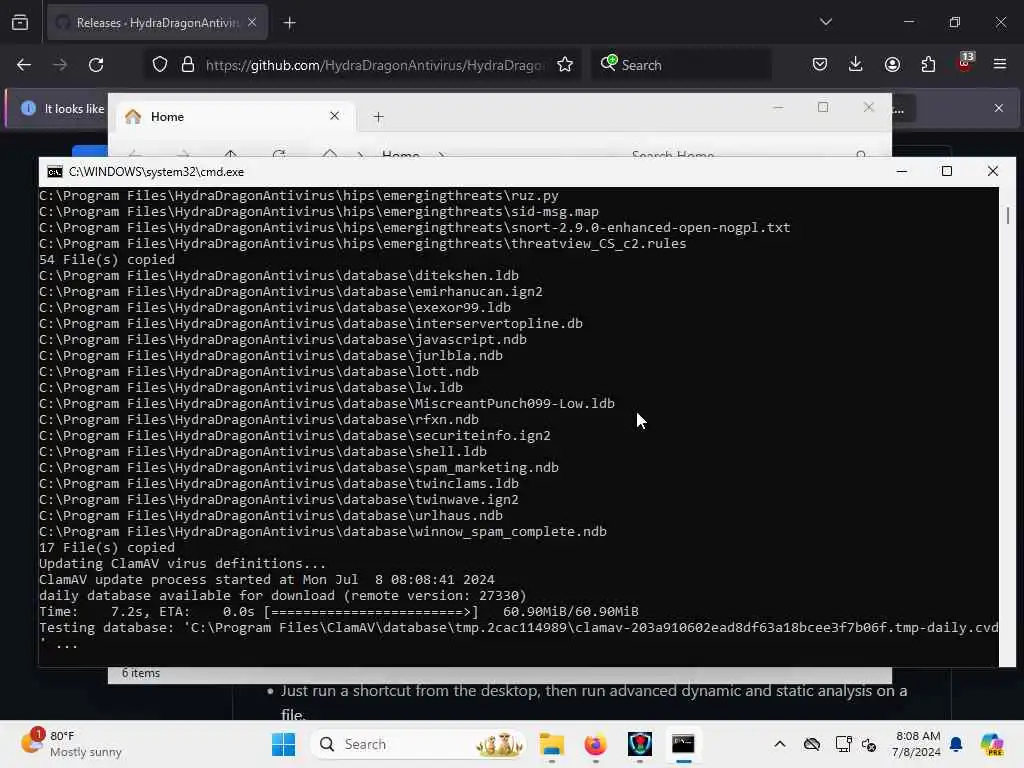The image size is (1024, 768).
Task: Go forward in Firefox history
Action: tap(59, 65)
